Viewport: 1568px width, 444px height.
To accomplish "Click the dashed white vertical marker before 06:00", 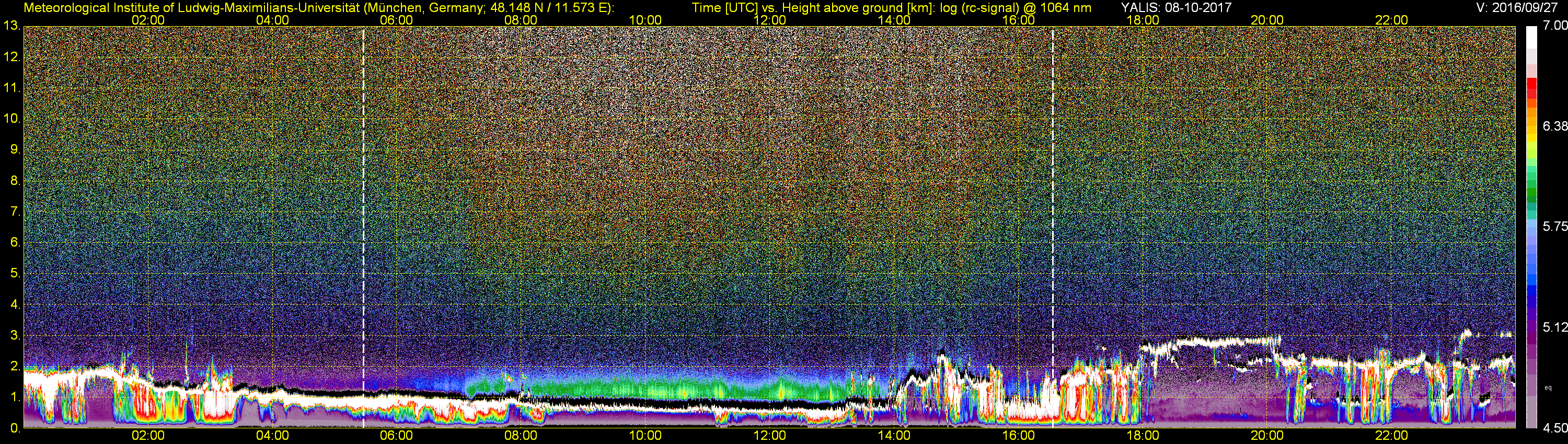I will click(363, 227).
